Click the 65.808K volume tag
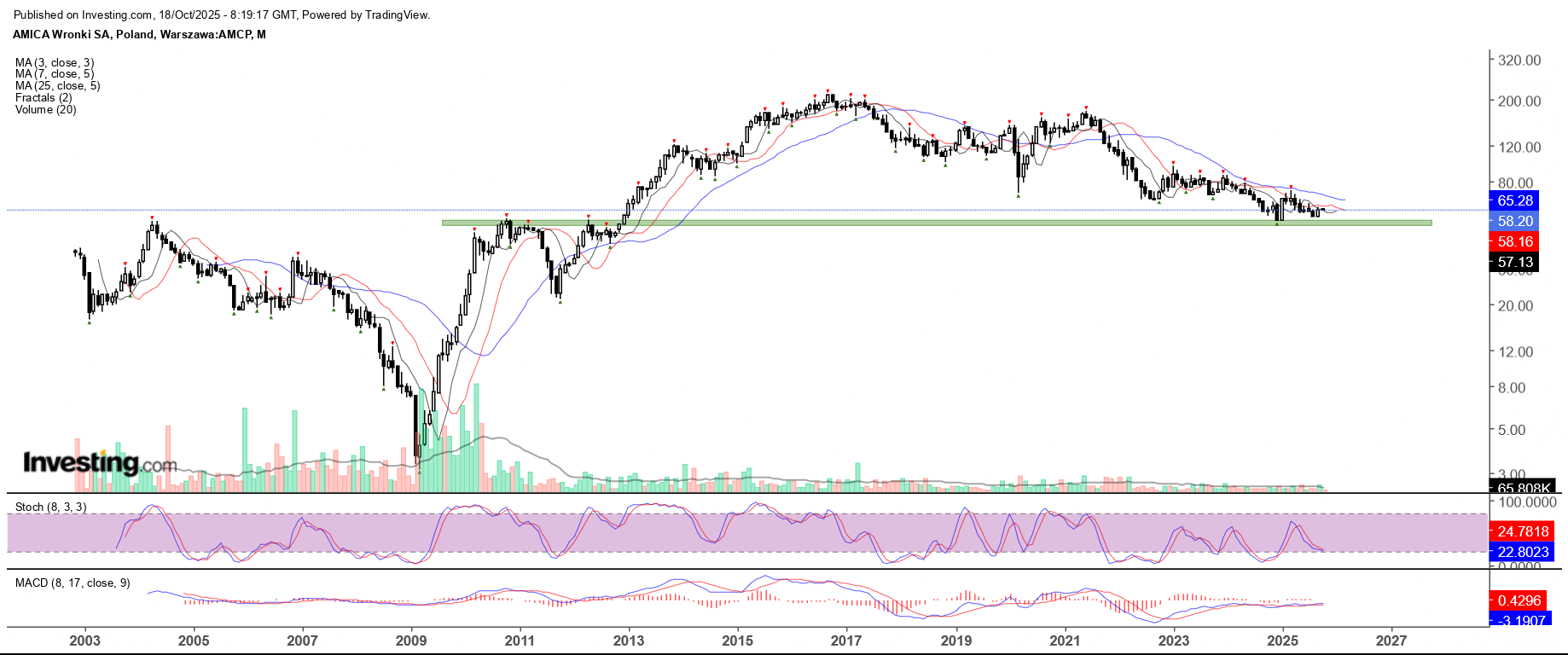 [1523, 488]
